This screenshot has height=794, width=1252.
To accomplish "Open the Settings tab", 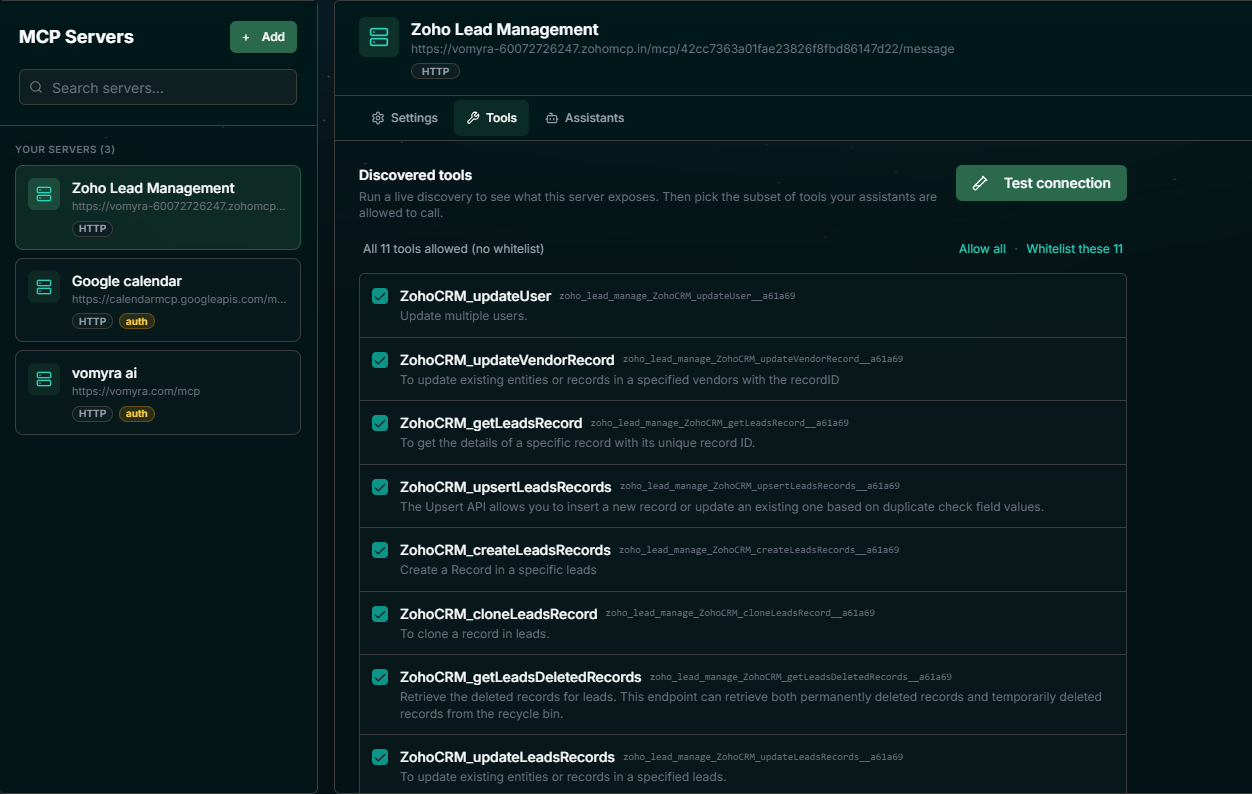I will [x=404, y=118].
